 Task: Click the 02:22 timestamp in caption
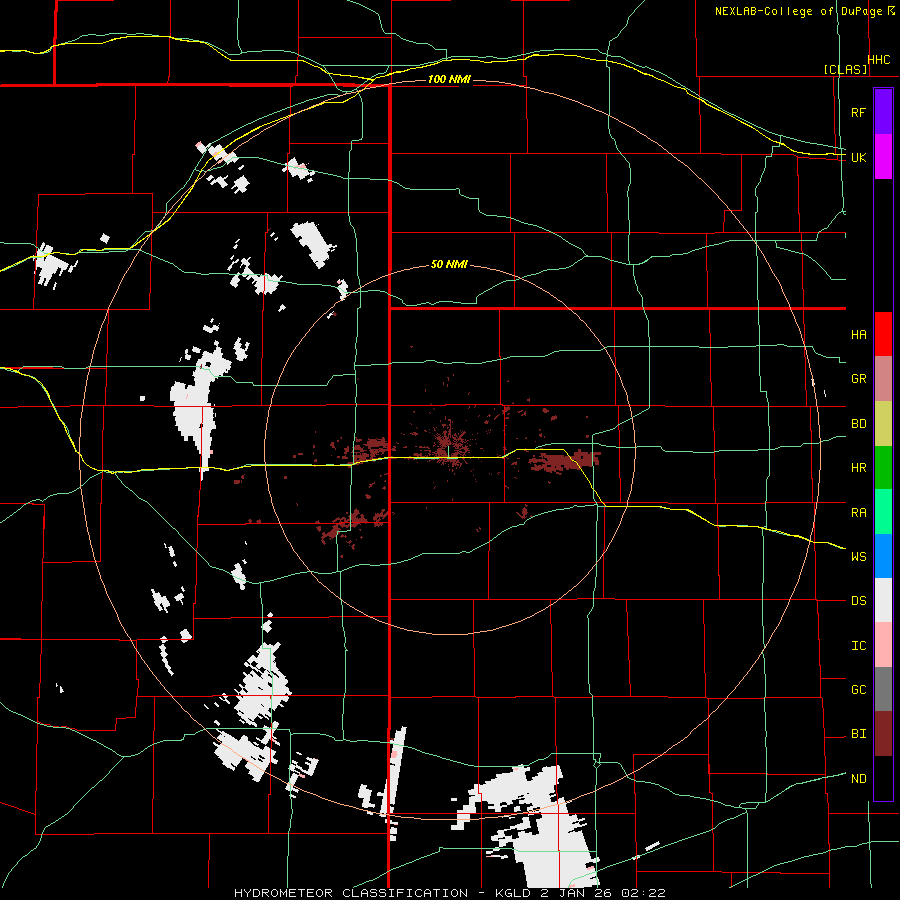[645, 893]
